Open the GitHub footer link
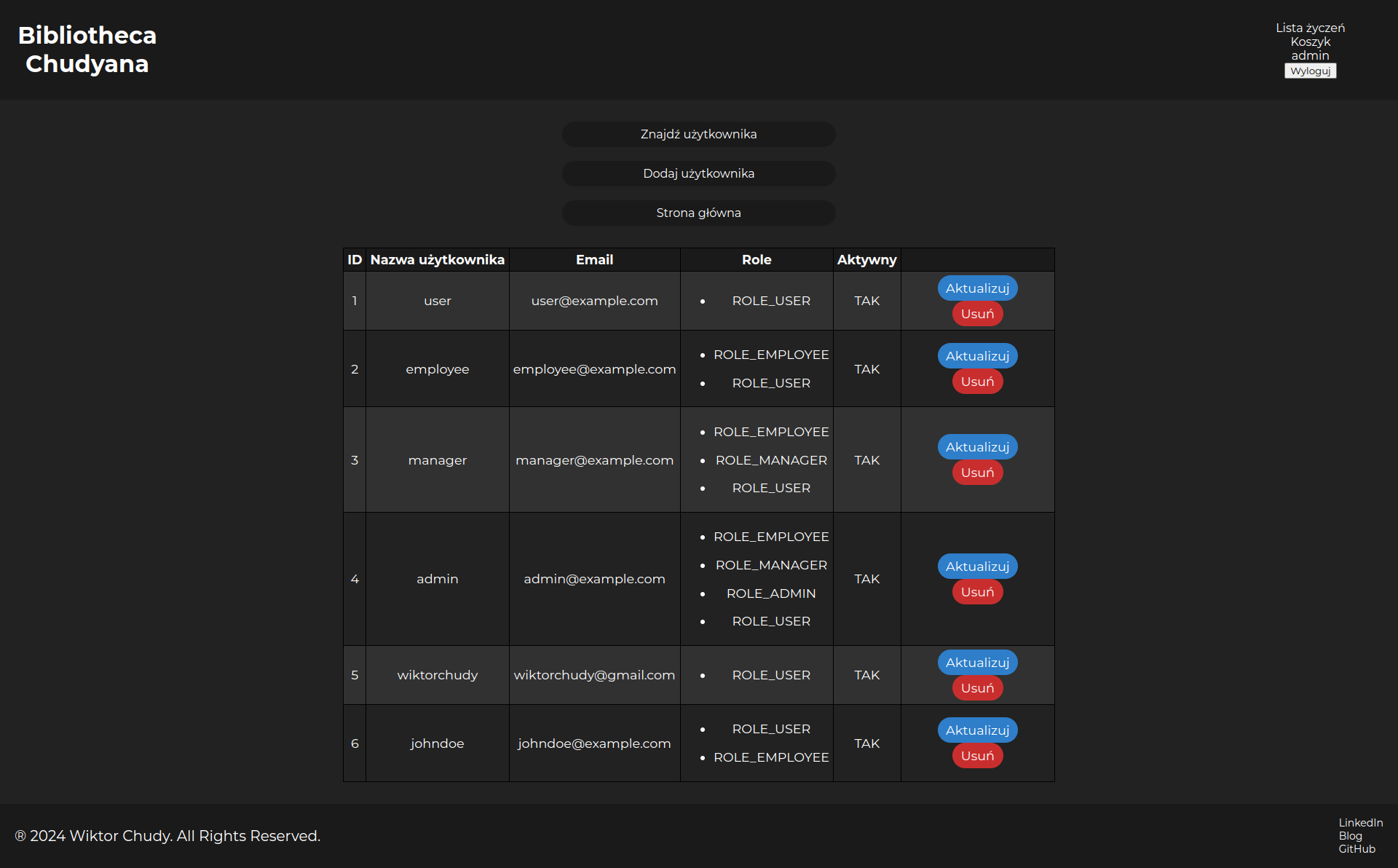Screen dimensions: 1398x868 (1356, 849)
